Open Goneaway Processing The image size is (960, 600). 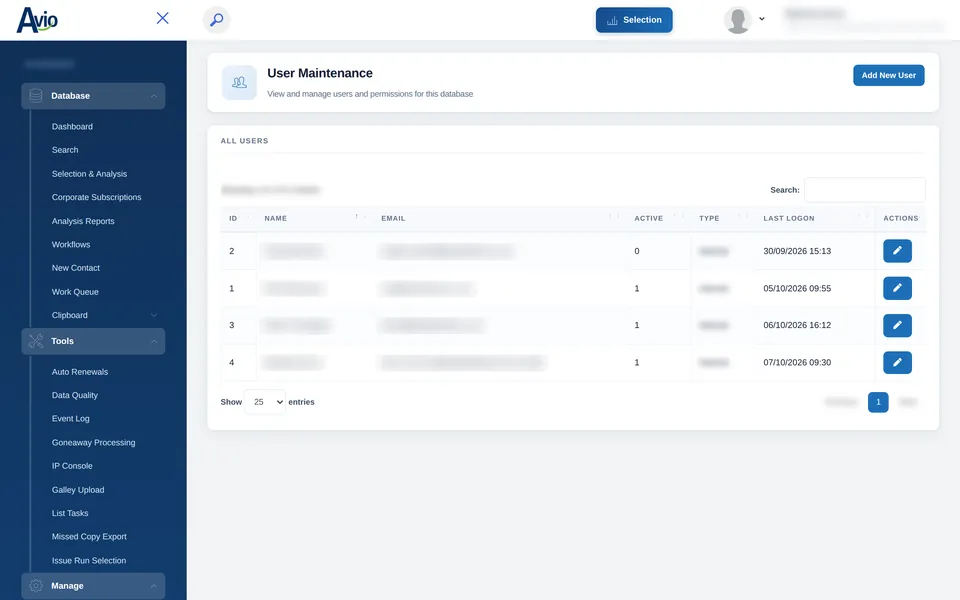coord(93,443)
